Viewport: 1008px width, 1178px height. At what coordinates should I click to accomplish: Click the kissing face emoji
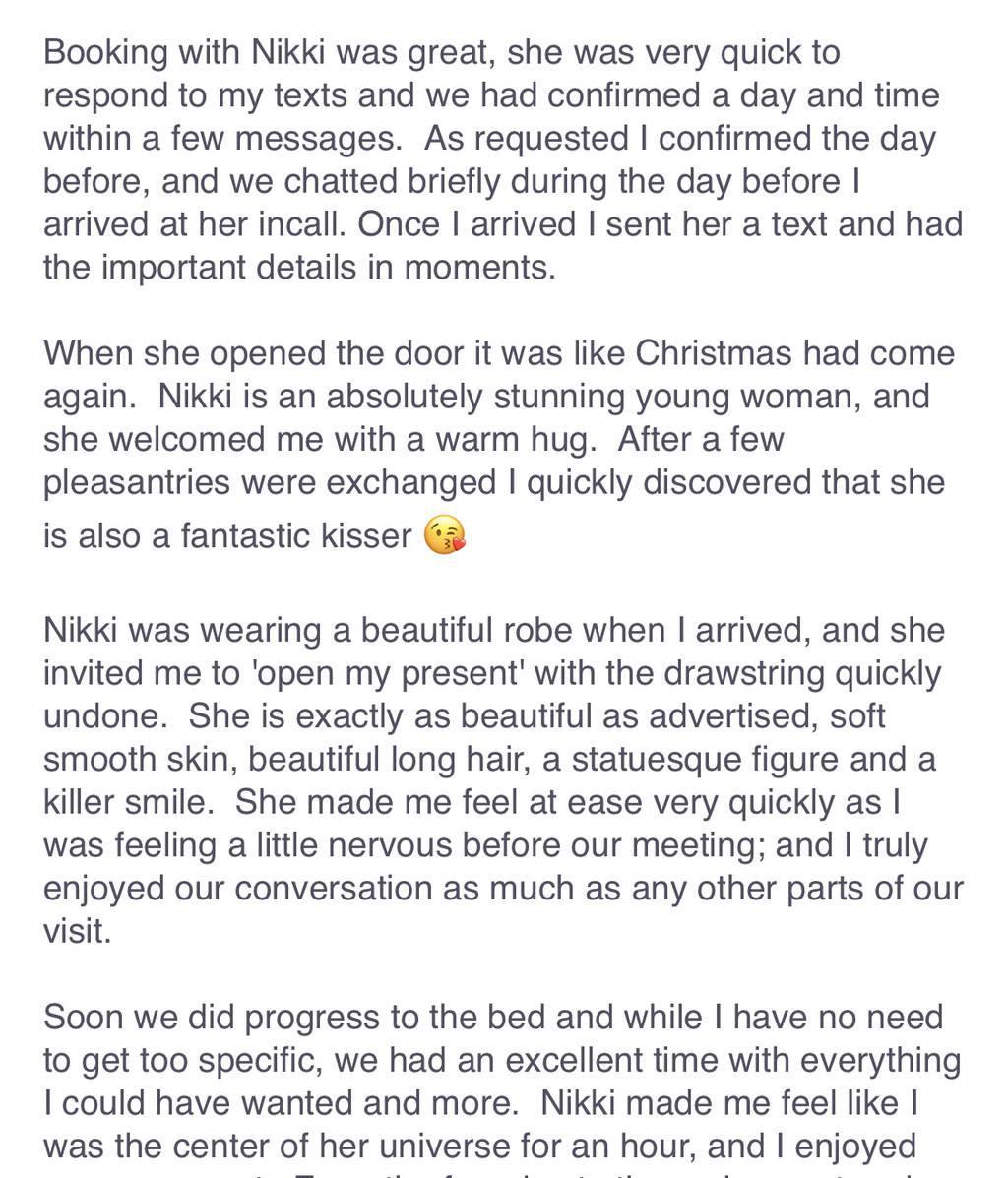coord(444,535)
